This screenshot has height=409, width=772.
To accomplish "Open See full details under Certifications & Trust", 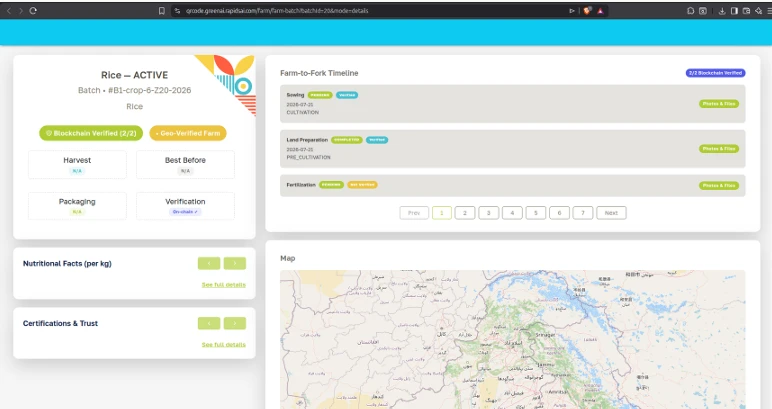I will click(224, 345).
